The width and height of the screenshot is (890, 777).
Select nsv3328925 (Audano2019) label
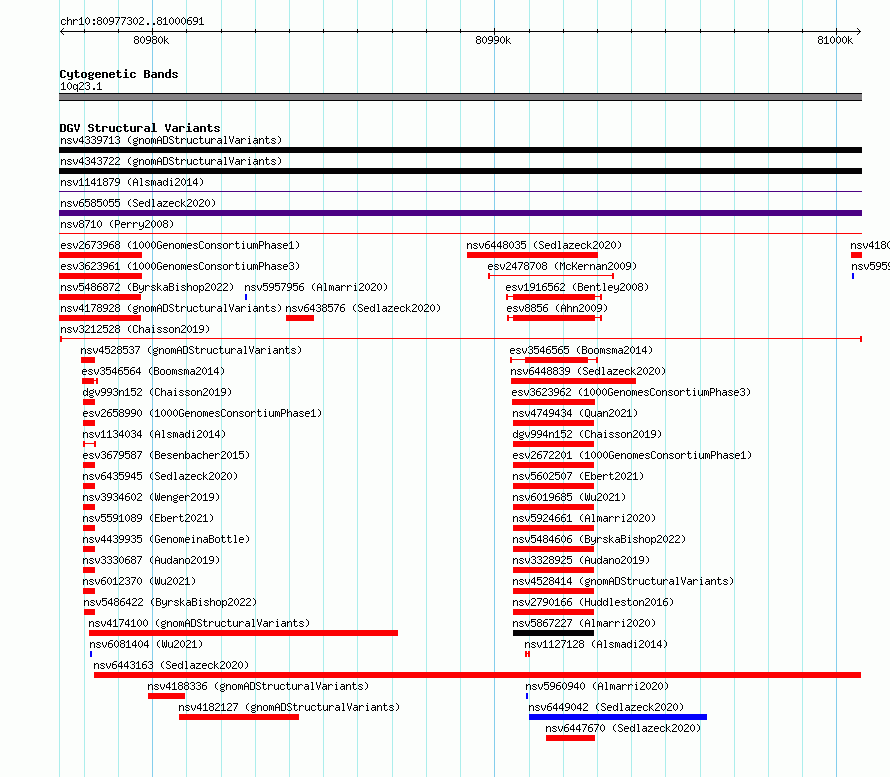coord(581,560)
